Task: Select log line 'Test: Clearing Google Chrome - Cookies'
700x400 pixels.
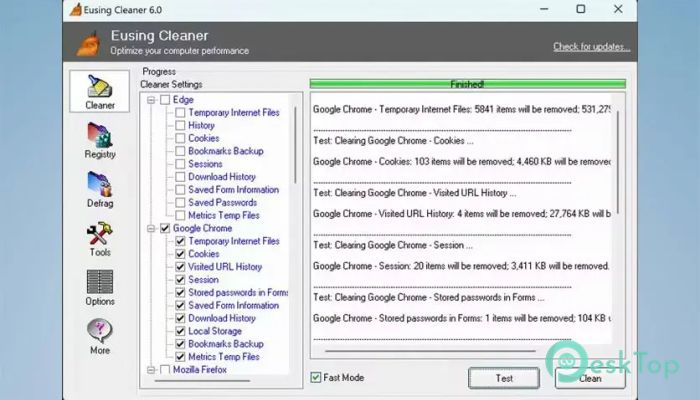Action: (x=393, y=141)
